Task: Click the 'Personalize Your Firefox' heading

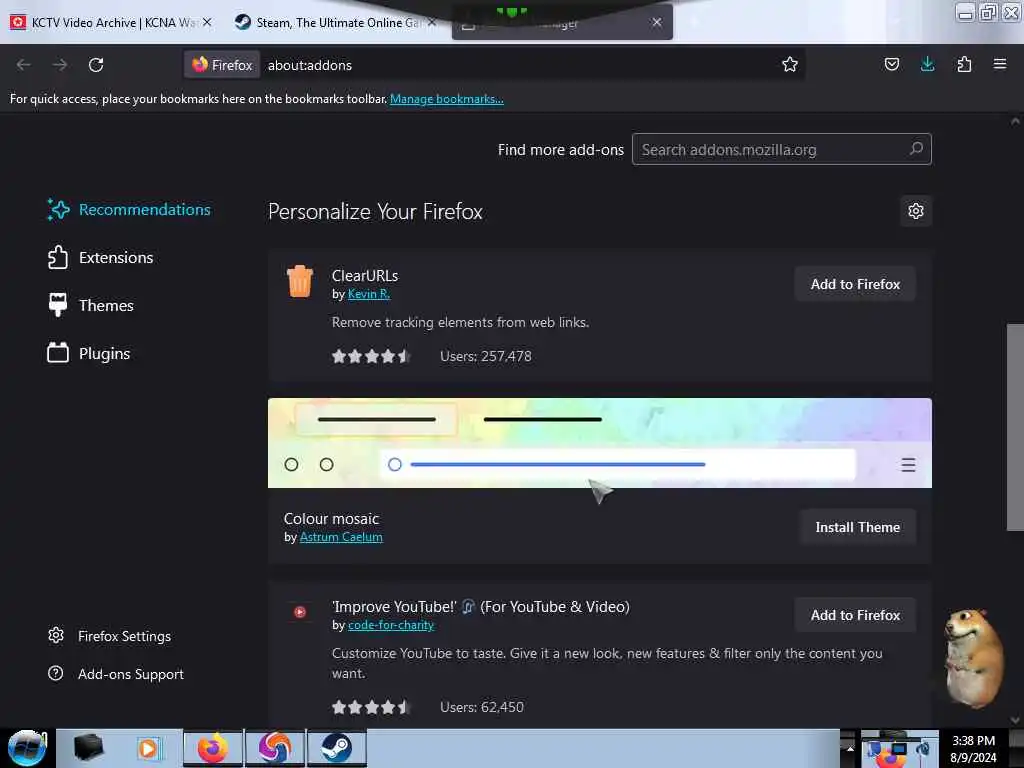Action: pyautogui.click(x=376, y=212)
